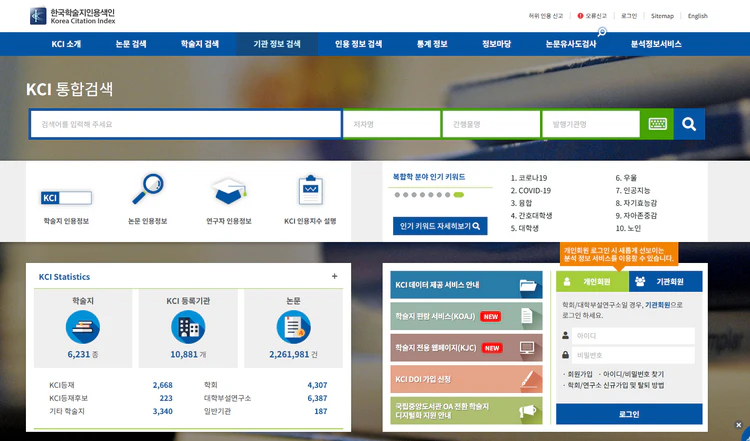Click 학회 count 4,307

point(317,385)
